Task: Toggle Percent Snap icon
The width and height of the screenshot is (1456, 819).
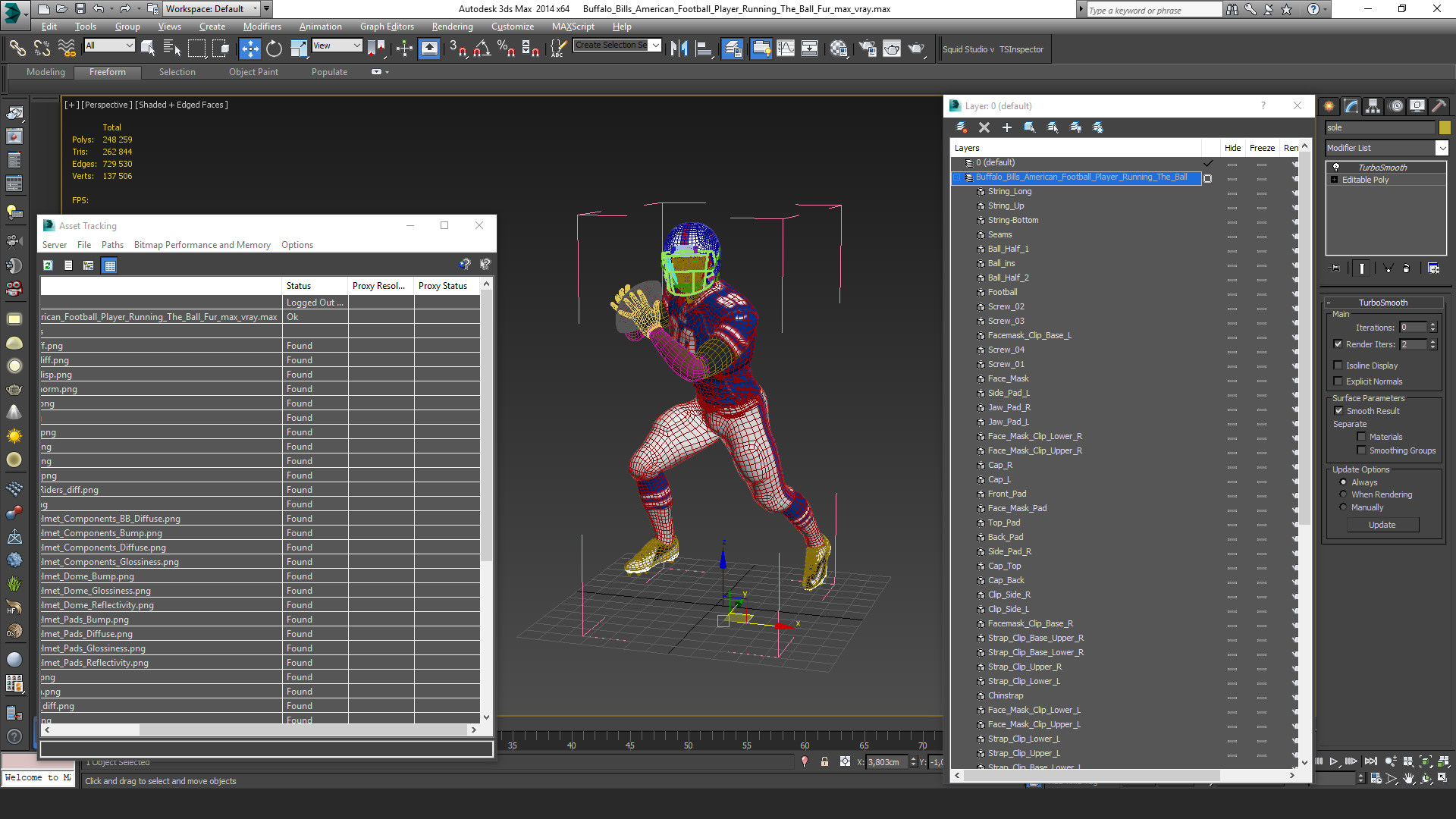Action: [506, 49]
